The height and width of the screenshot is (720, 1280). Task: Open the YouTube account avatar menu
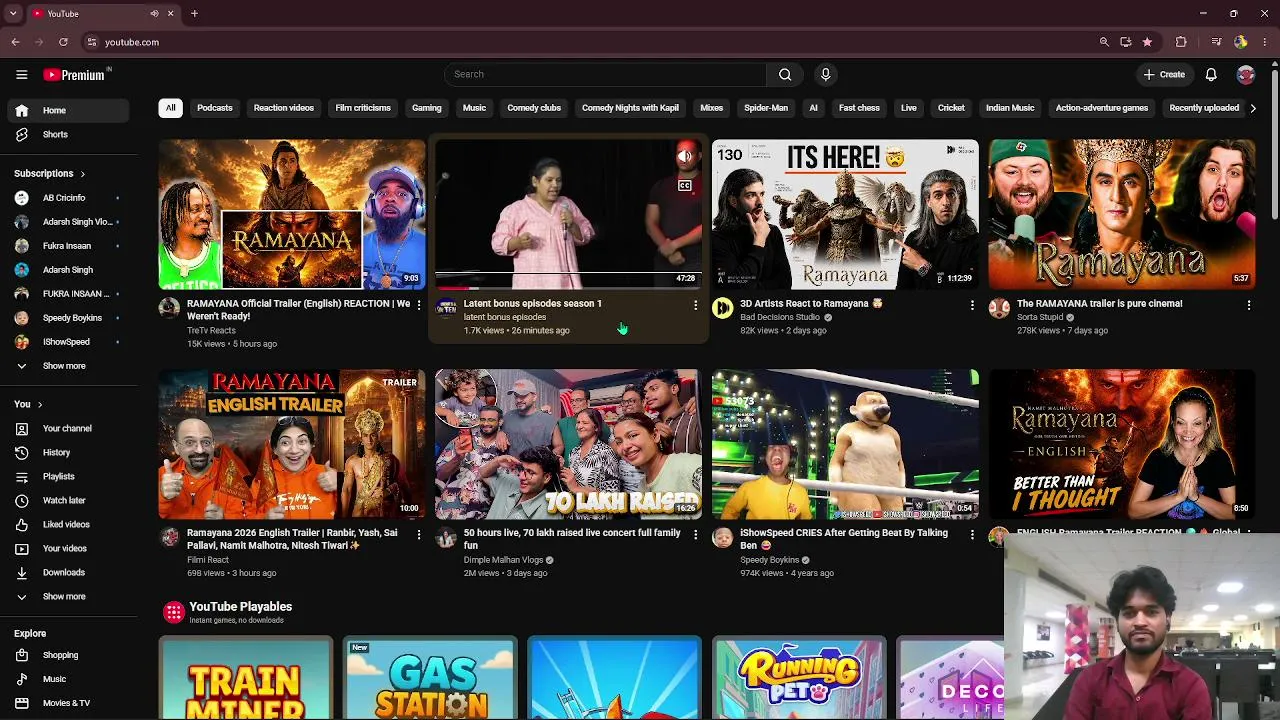[x=1245, y=74]
